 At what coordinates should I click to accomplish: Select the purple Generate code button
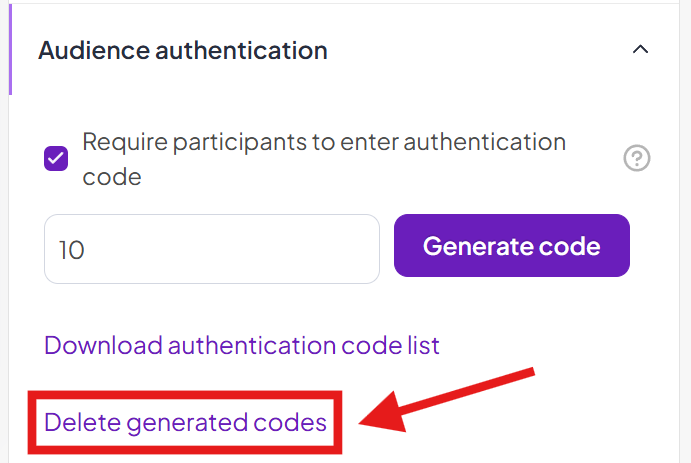tap(512, 246)
